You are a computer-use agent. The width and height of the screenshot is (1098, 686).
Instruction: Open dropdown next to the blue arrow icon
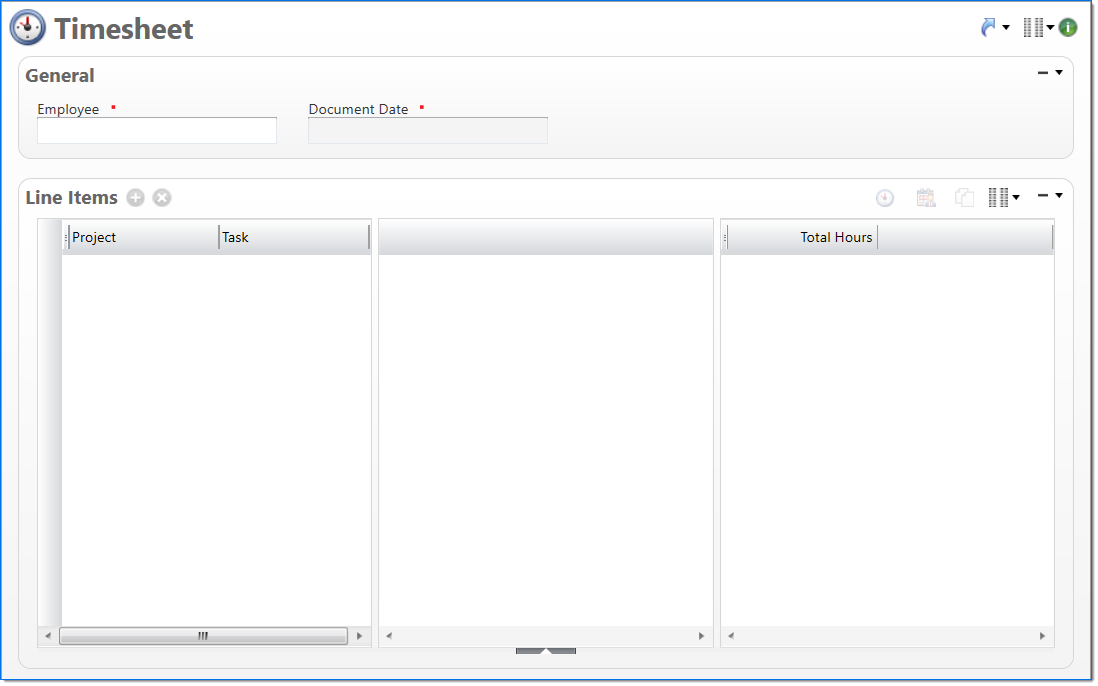point(1006,28)
